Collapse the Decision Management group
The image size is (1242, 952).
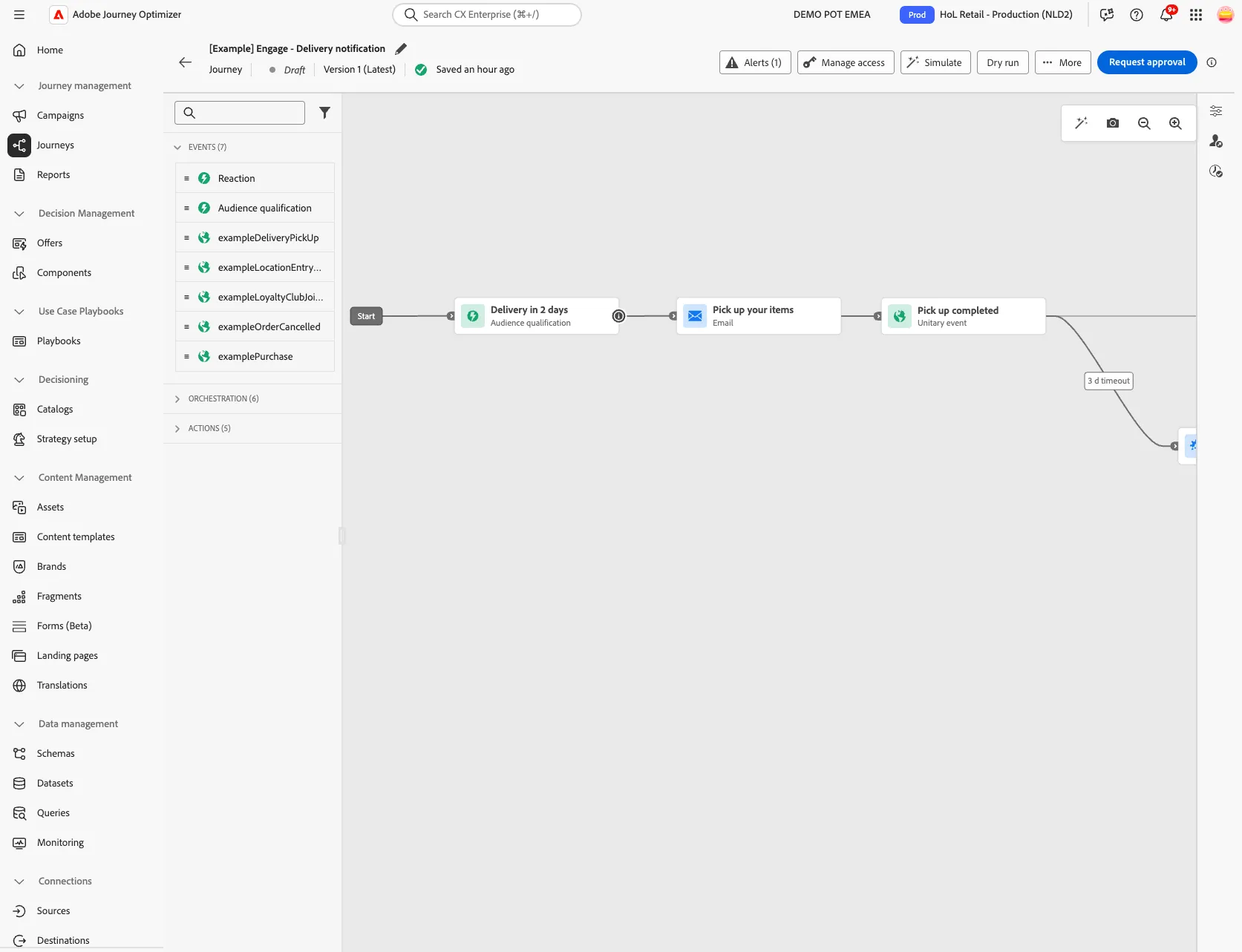coord(19,214)
